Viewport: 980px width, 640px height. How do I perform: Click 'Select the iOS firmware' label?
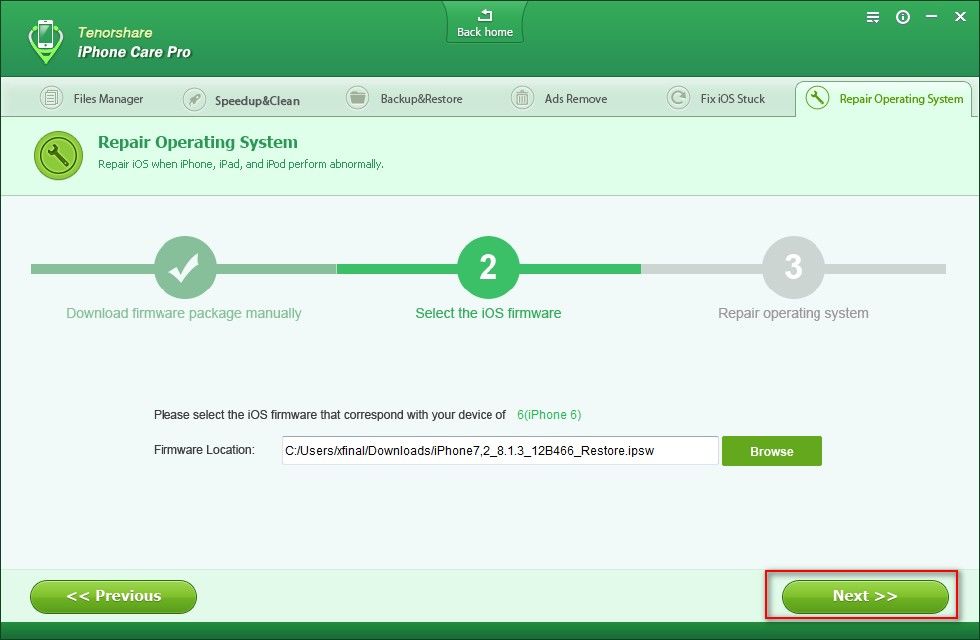(x=488, y=313)
